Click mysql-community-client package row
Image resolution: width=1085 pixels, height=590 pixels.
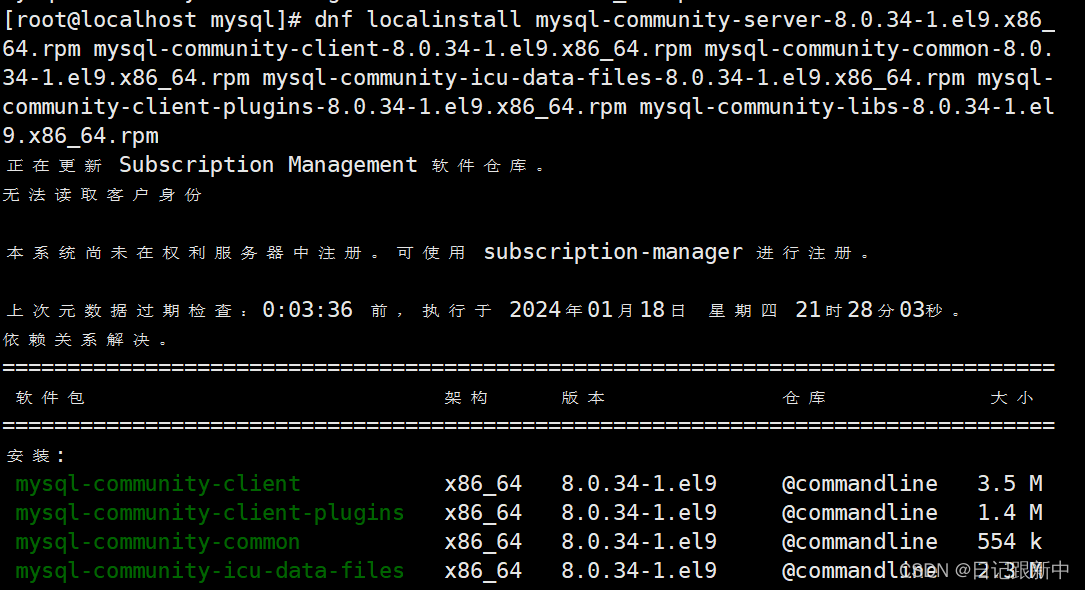157,483
